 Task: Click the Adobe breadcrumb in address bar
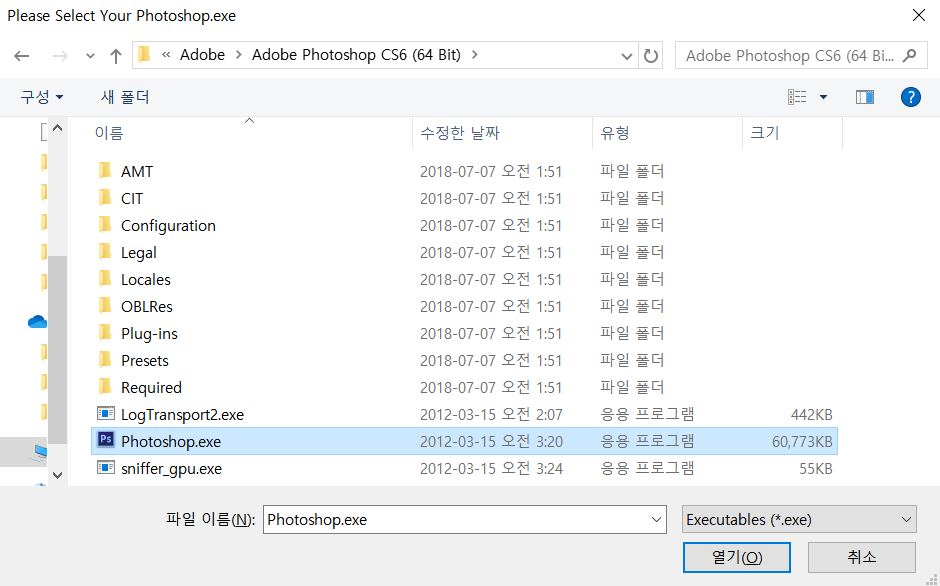[x=203, y=55]
